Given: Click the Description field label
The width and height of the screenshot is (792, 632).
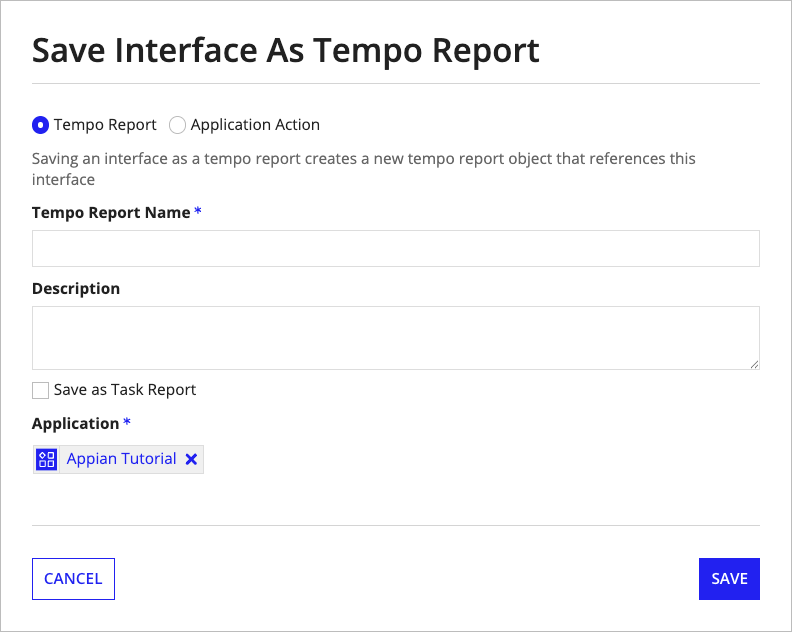Looking at the screenshot, I should 76,288.
